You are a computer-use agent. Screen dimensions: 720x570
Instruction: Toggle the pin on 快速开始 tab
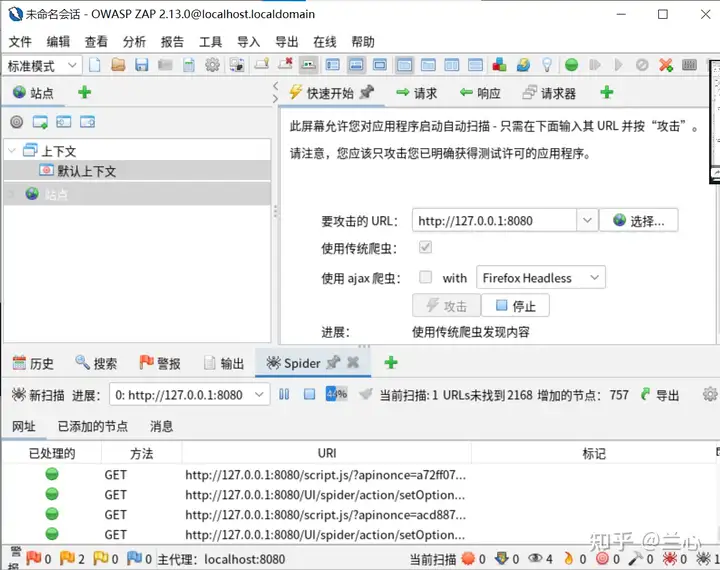coord(366,92)
